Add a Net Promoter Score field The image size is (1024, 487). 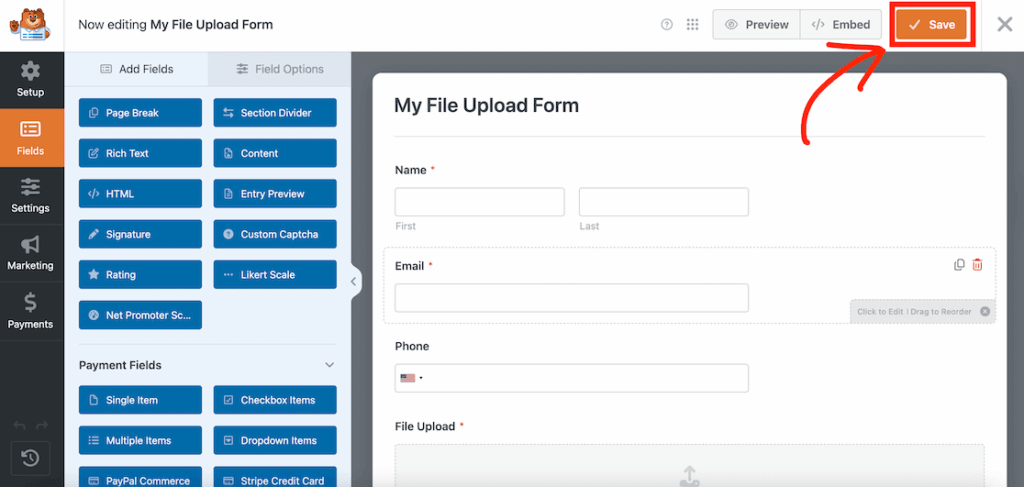click(x=140, y=315)
